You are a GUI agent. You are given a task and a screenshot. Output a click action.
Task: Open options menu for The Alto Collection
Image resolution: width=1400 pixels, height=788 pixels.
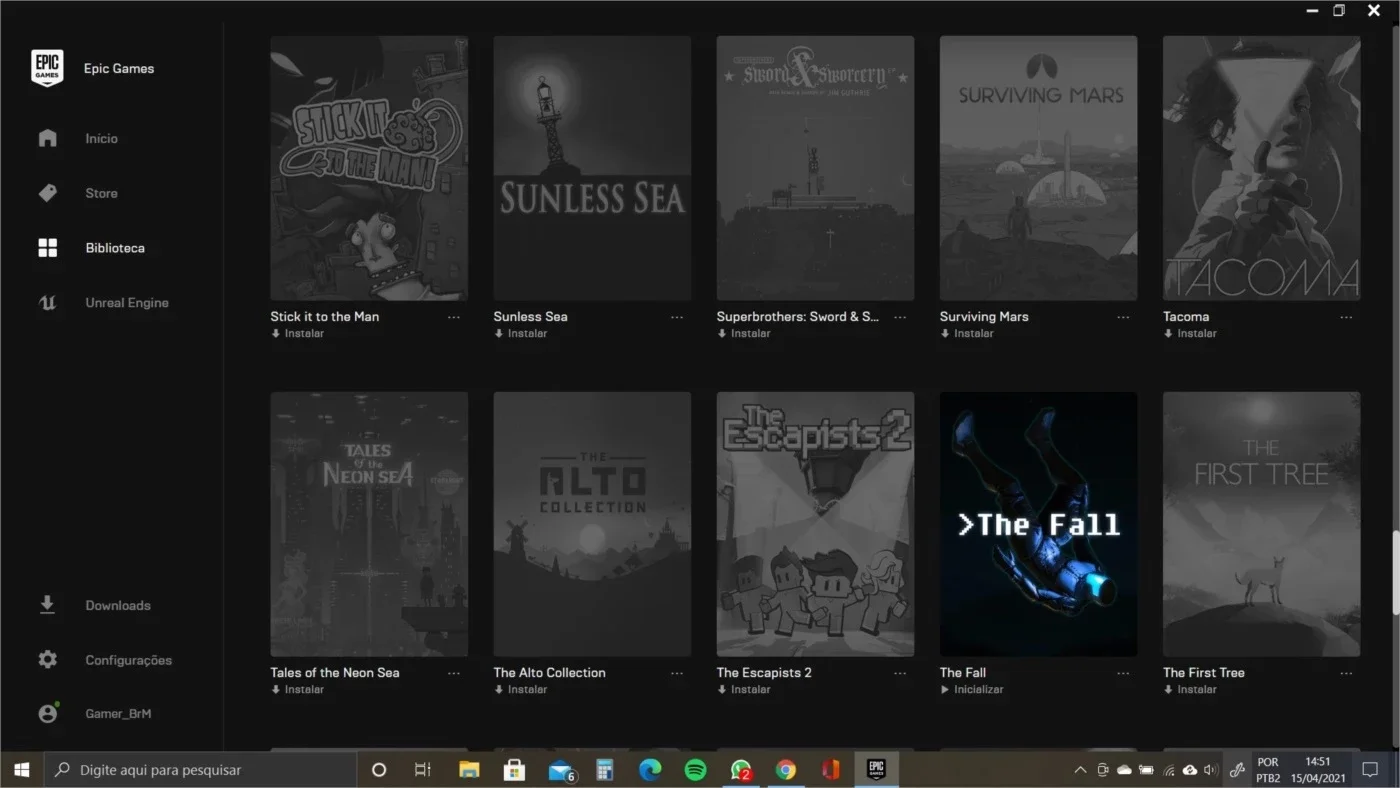pos(677,673)
